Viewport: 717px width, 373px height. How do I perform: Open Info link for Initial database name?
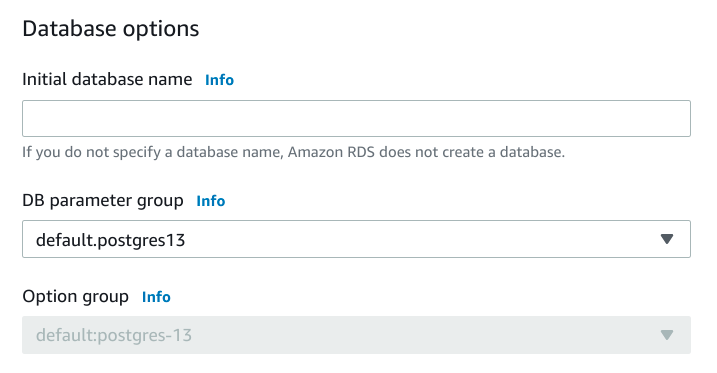219,80
